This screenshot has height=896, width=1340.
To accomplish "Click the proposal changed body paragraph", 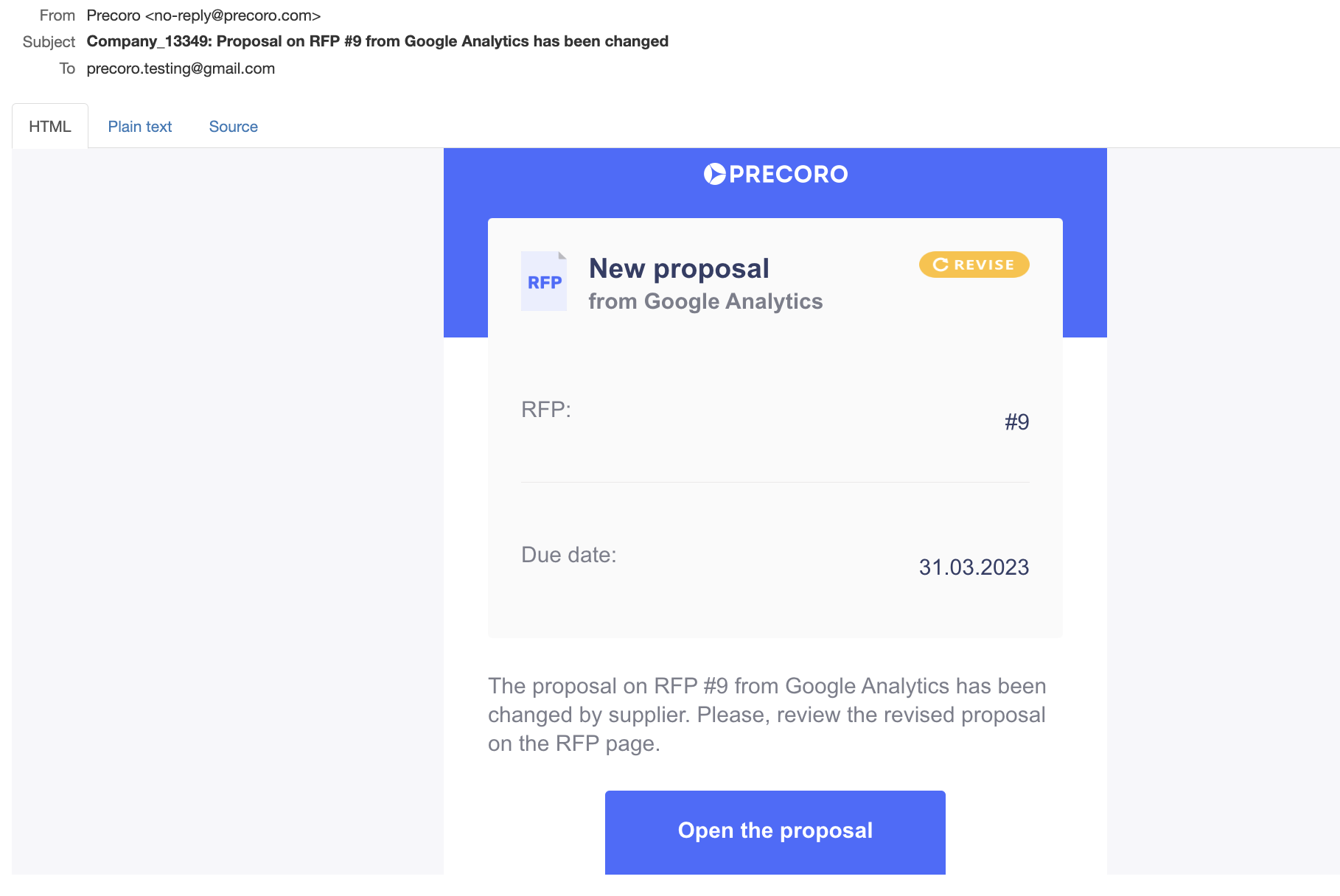I will pos(767,715).
